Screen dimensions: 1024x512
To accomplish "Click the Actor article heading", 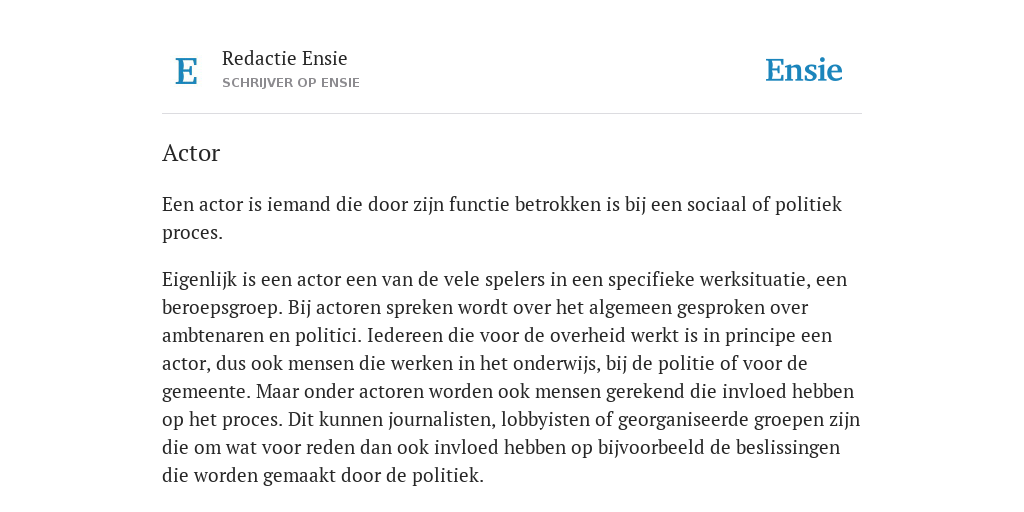I will [x=191, y=153].
